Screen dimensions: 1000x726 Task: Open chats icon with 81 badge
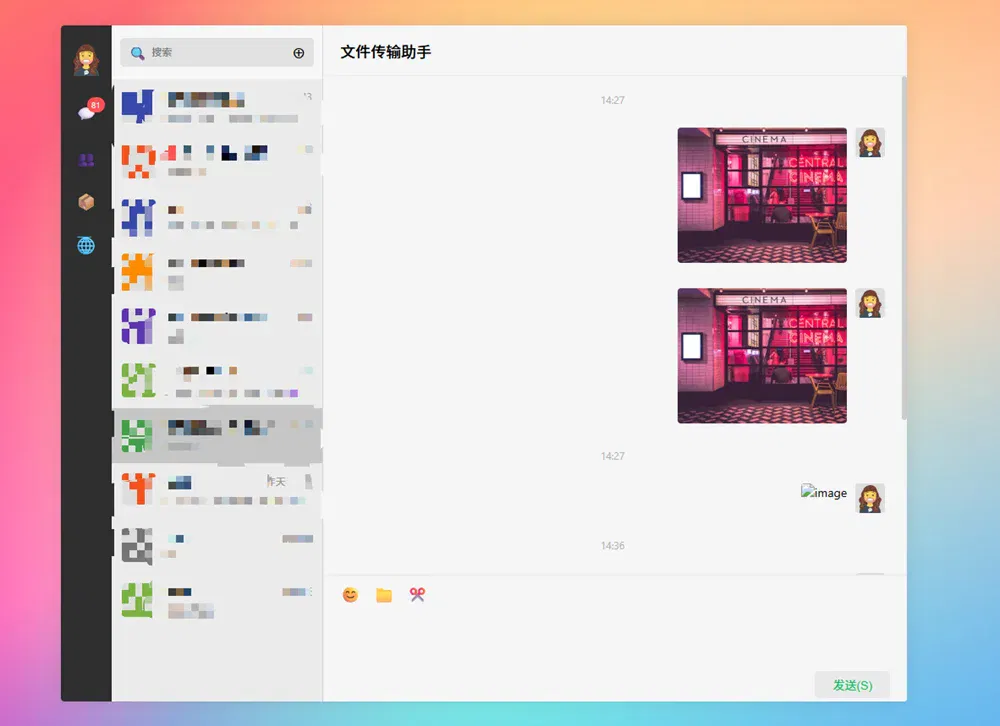click(x=88, y=111)
